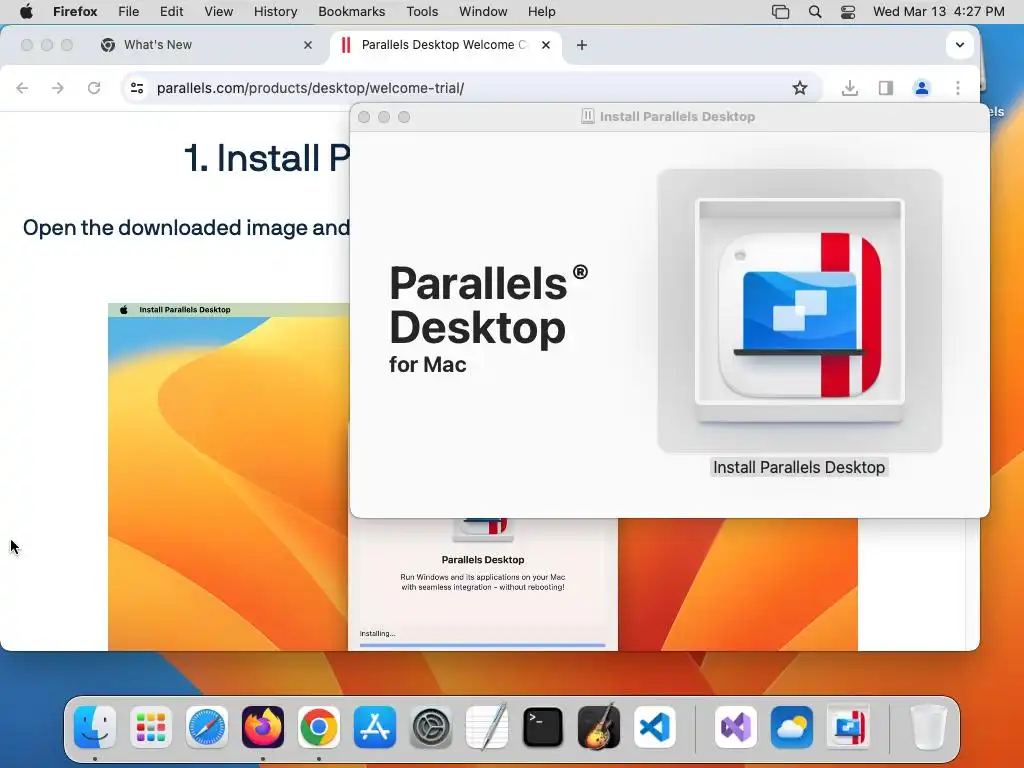Open the File menu

click(x=128, y=12)
